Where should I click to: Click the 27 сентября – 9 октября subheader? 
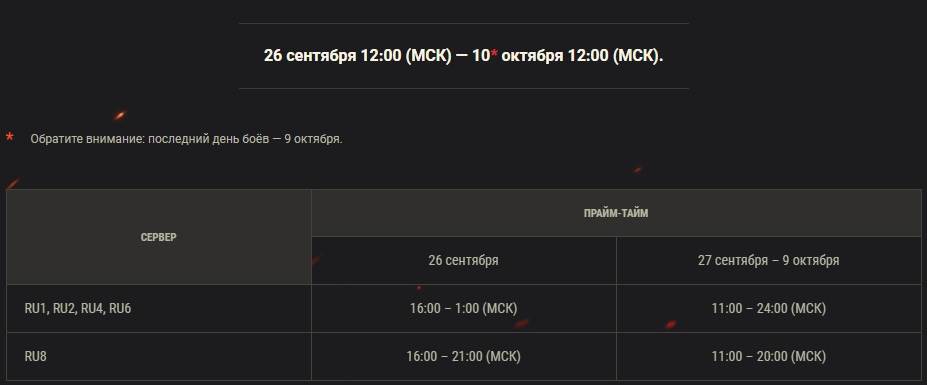pyautogui.click(x=769, y=261)
